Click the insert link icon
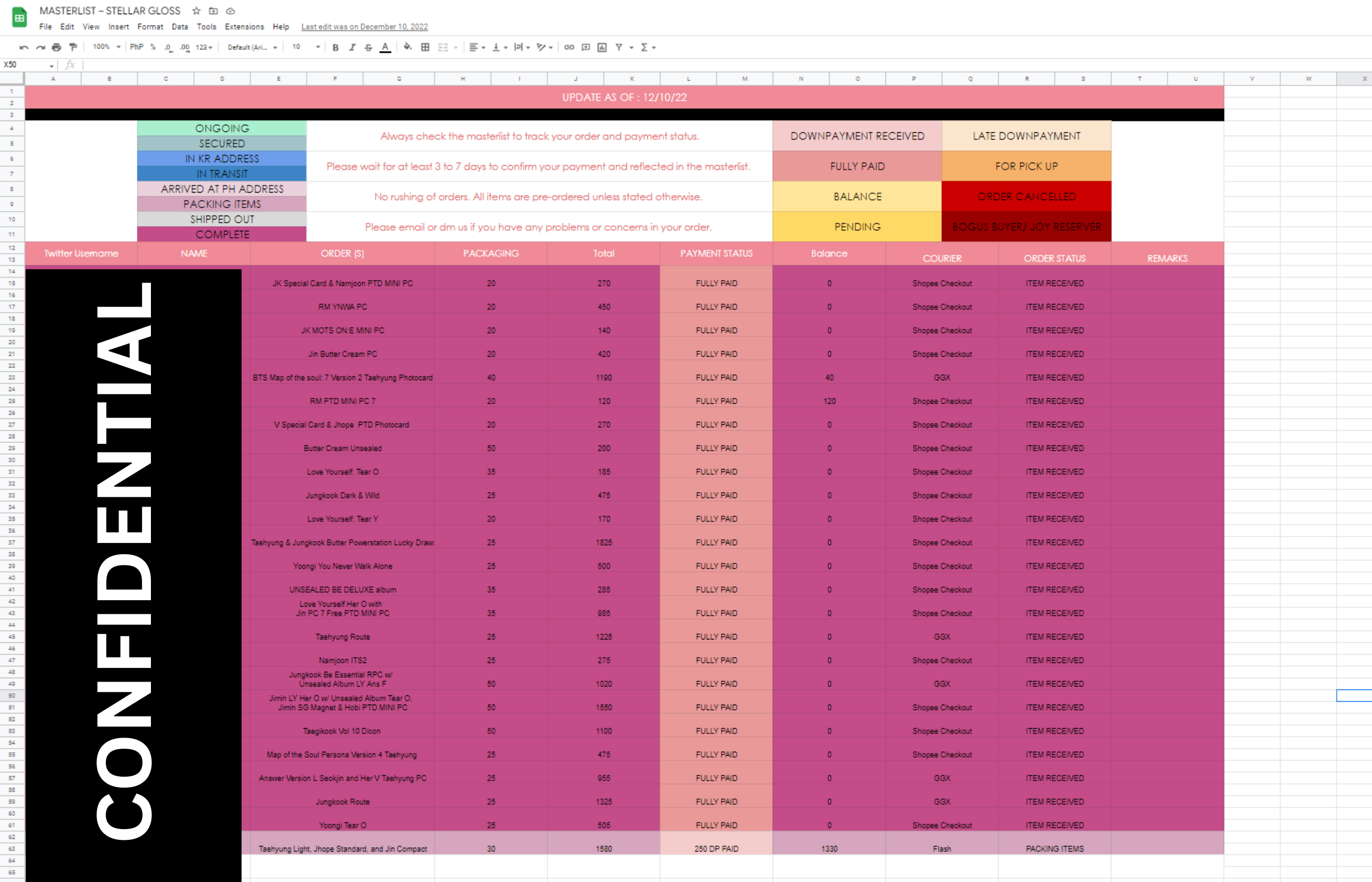The width and height of the screenshot is (1372, 882). (568, 47)
